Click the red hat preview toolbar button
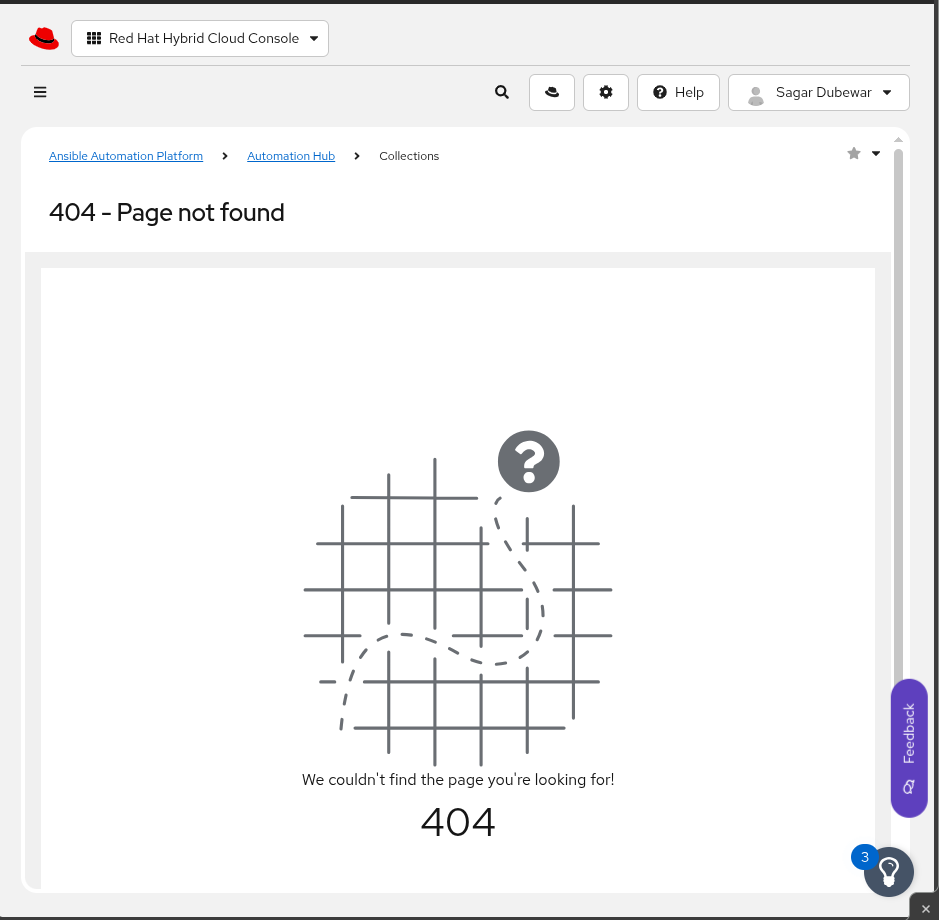The height and width of the screenshot is (920, 939). (x=552, y=92)
